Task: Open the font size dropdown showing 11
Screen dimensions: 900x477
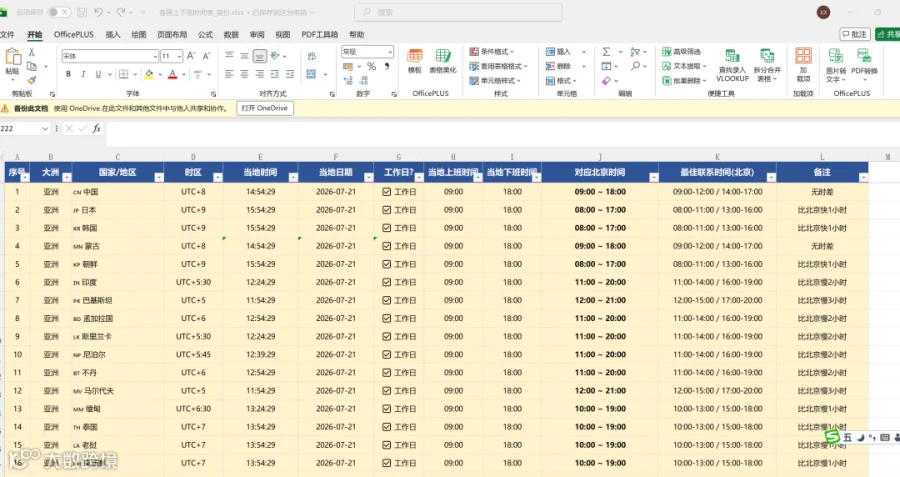Action: tap(179, 56)
